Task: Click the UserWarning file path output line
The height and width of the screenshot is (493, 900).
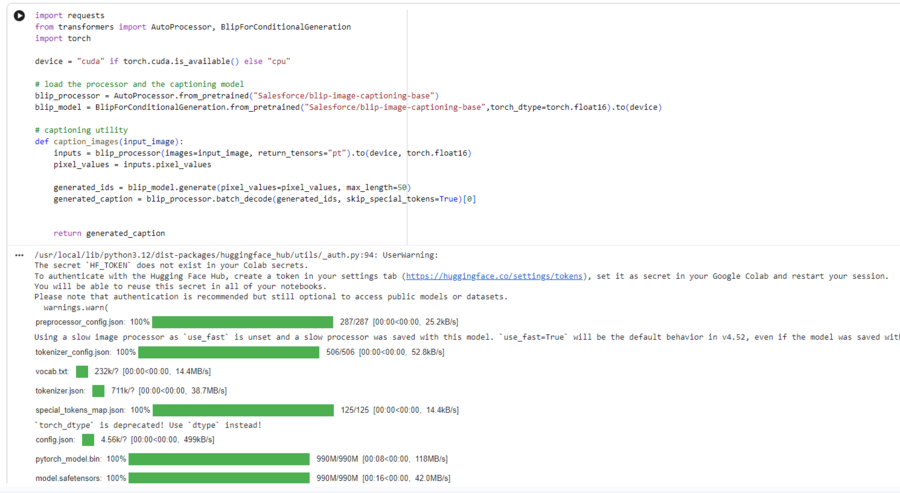Action: (236, 255)
